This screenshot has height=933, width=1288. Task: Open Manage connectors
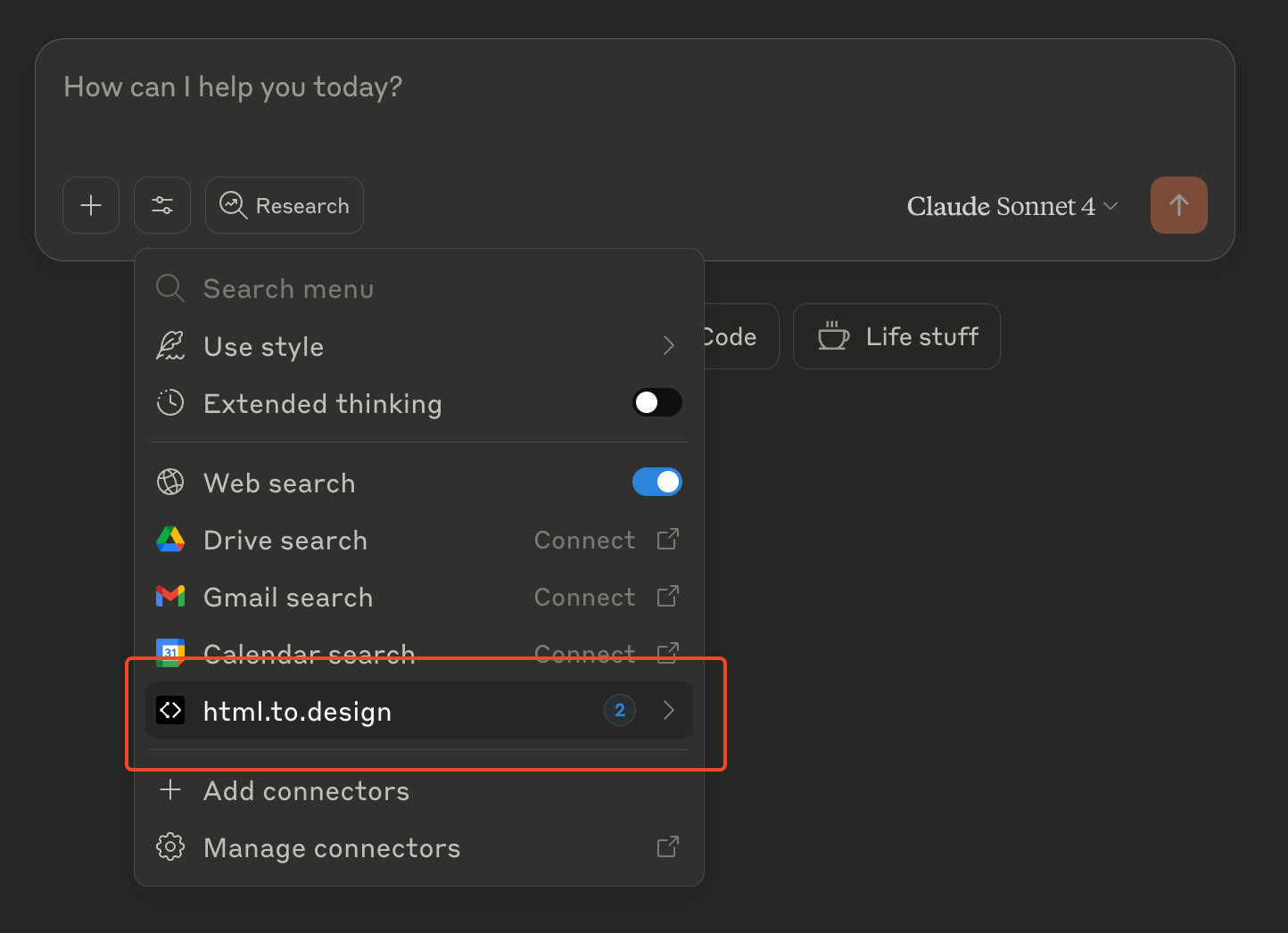click(418, 847)
